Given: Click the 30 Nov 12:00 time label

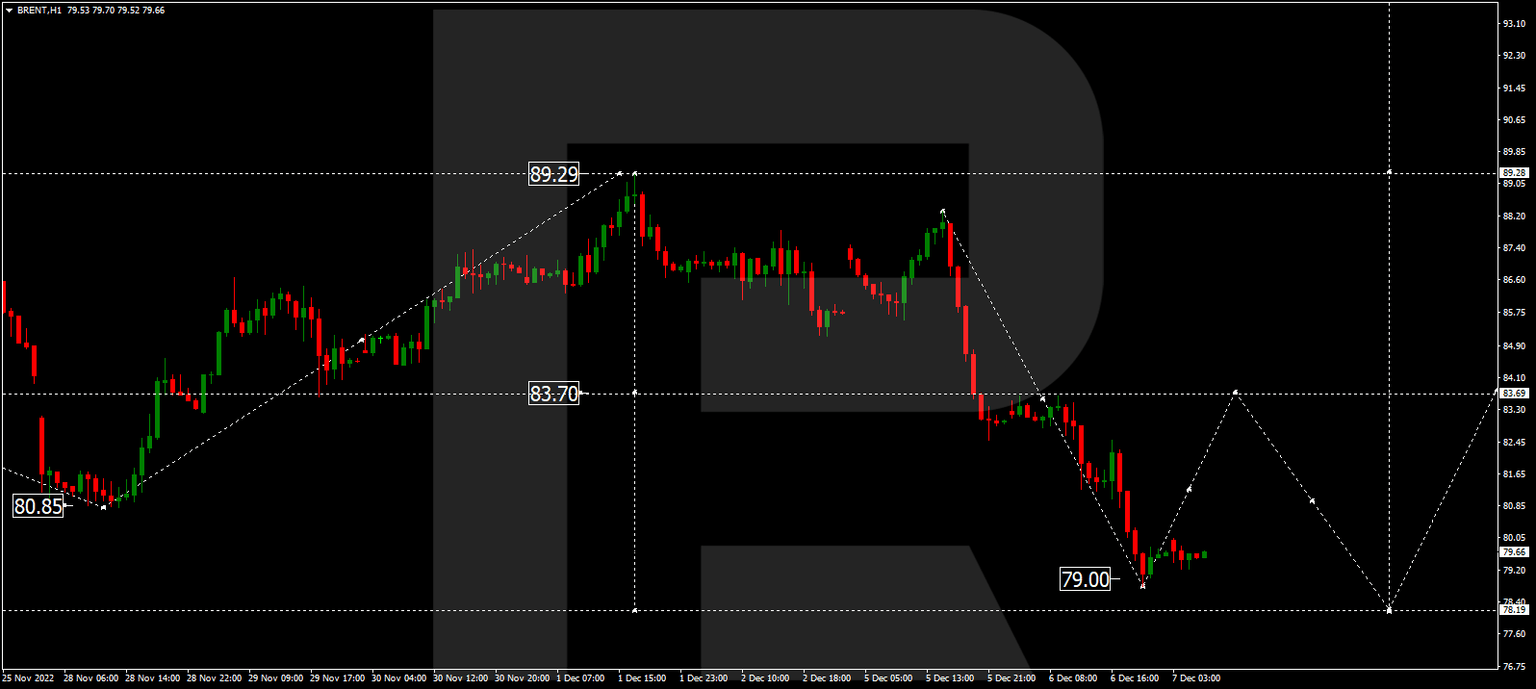Looking at the screenshot, I should 461,677.
